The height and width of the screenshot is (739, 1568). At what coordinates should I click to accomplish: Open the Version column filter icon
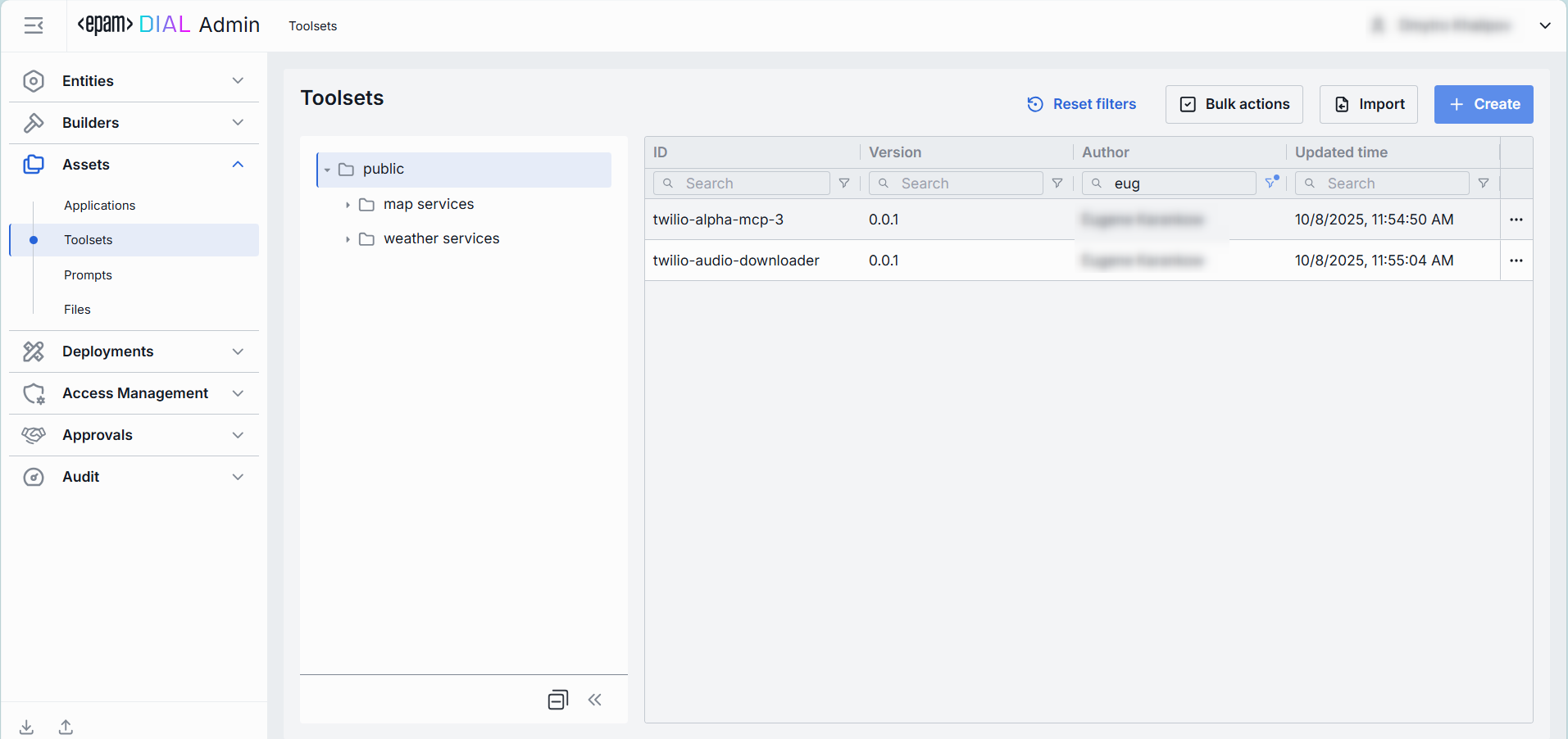[1057, 184]
